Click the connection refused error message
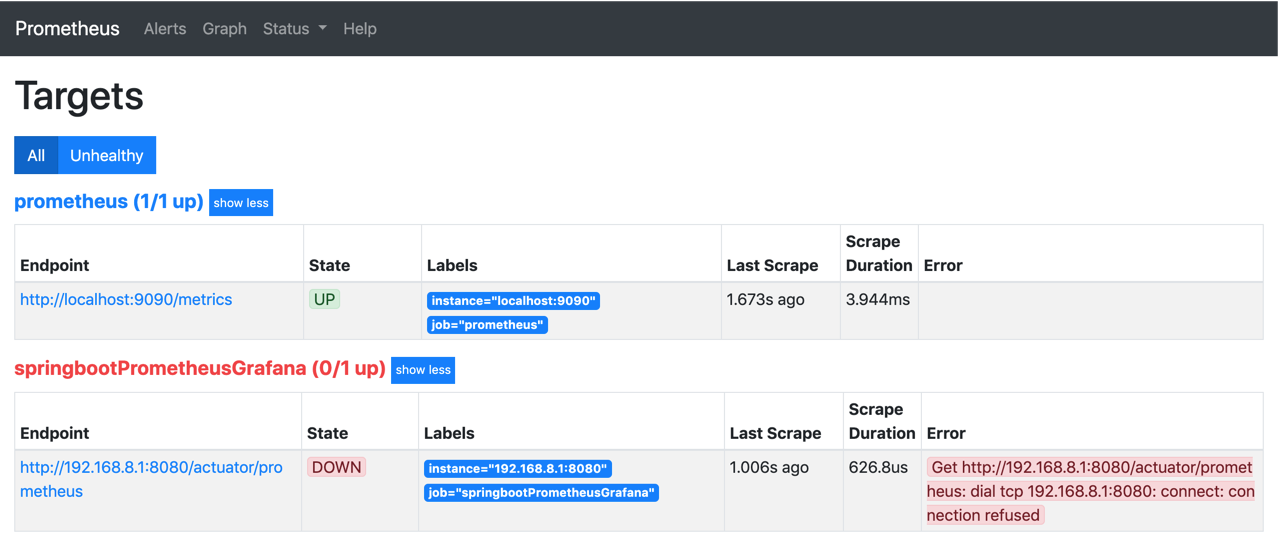 pos(1090,491)
